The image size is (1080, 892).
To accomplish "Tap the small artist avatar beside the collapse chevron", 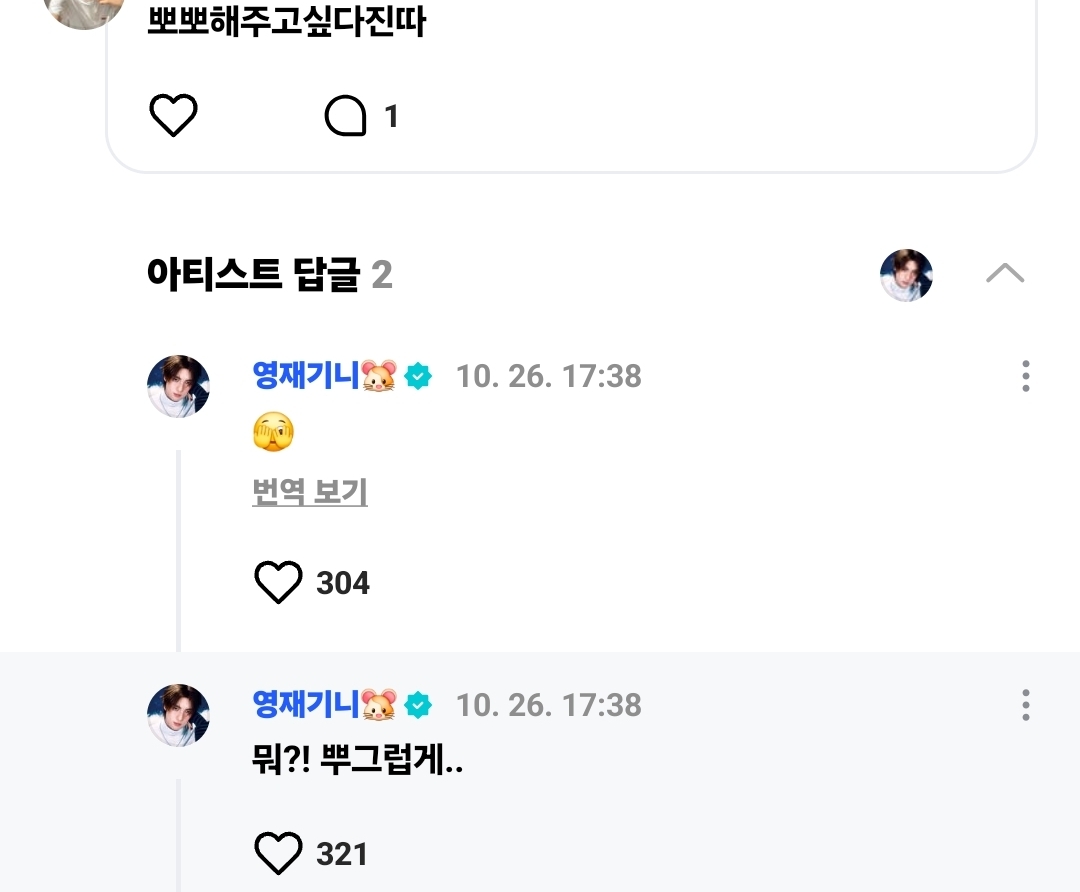I will [x=906, y=275].
